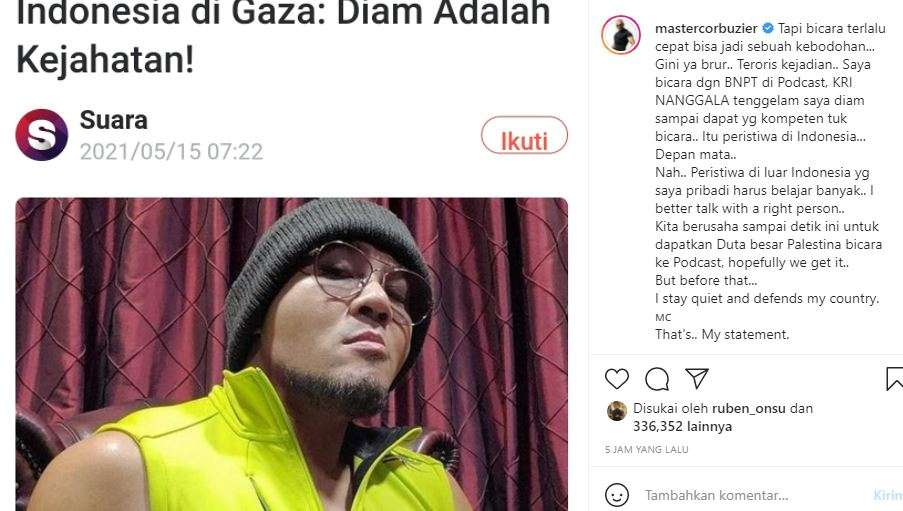Image resolution: width=903 pixels, height=511 pixels.
Task: Click the blue verified badge
Action: [x=768, y=28]
